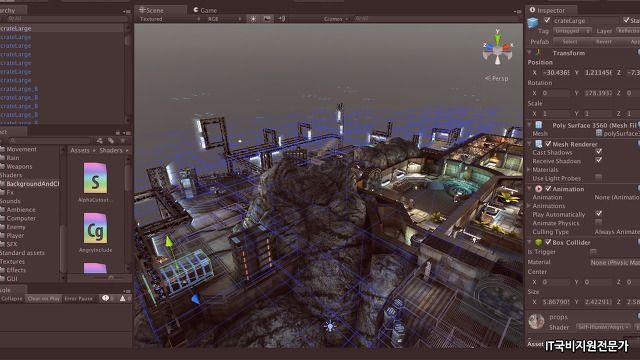Toggle the Error Pause button

(79, 298)
